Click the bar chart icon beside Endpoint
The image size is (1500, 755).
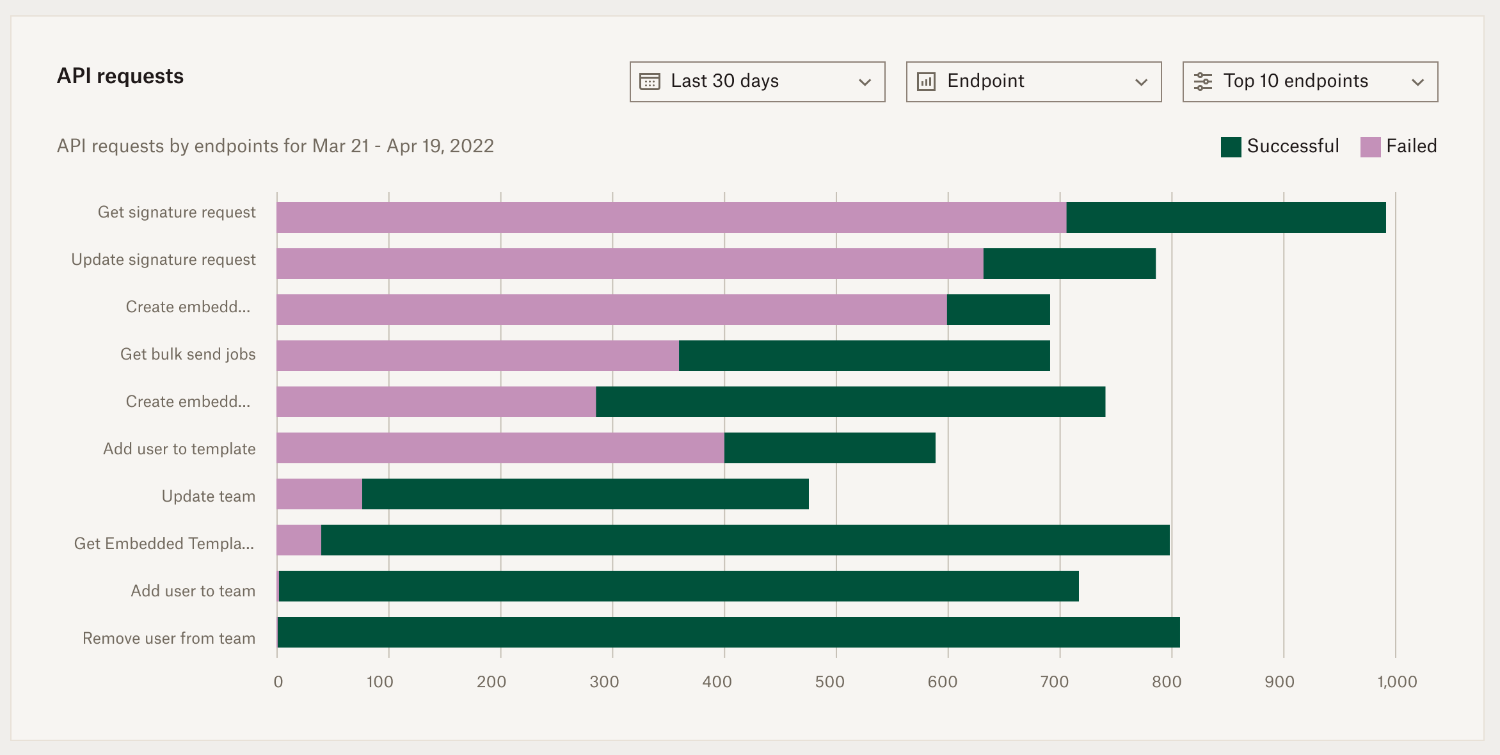point(926,81)
